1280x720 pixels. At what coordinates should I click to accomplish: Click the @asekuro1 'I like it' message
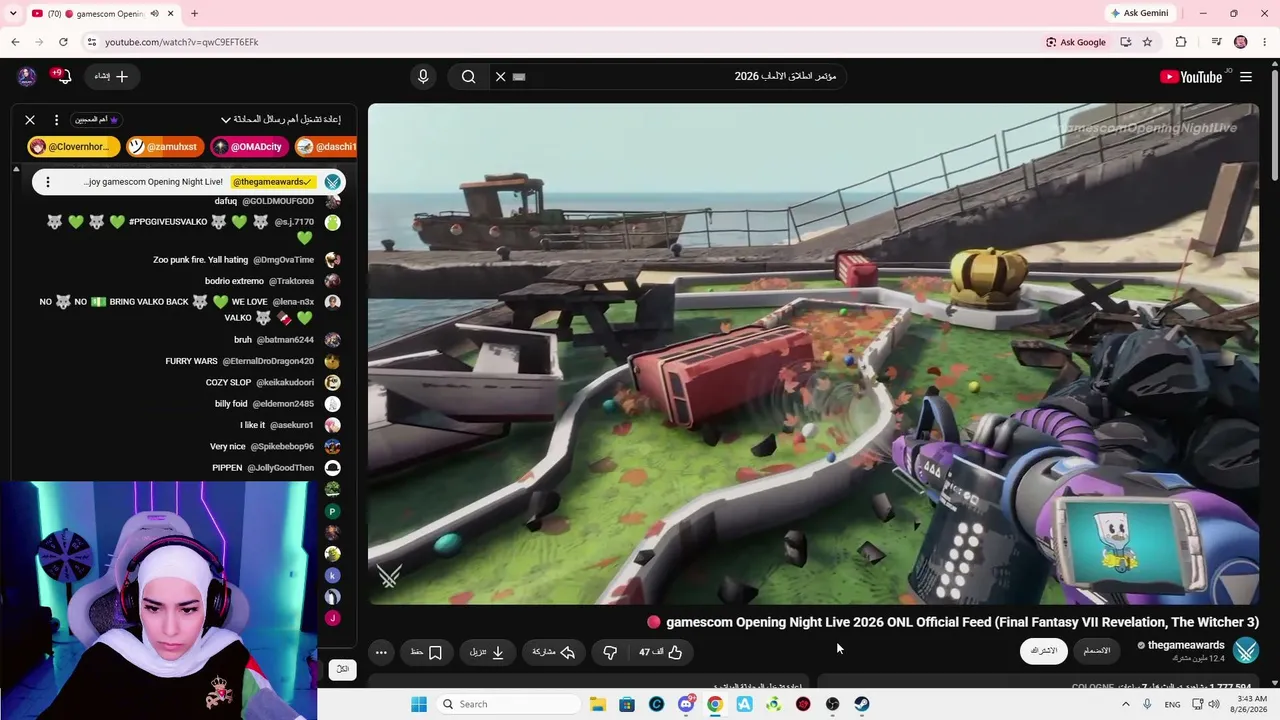click(x=253, y=425)
